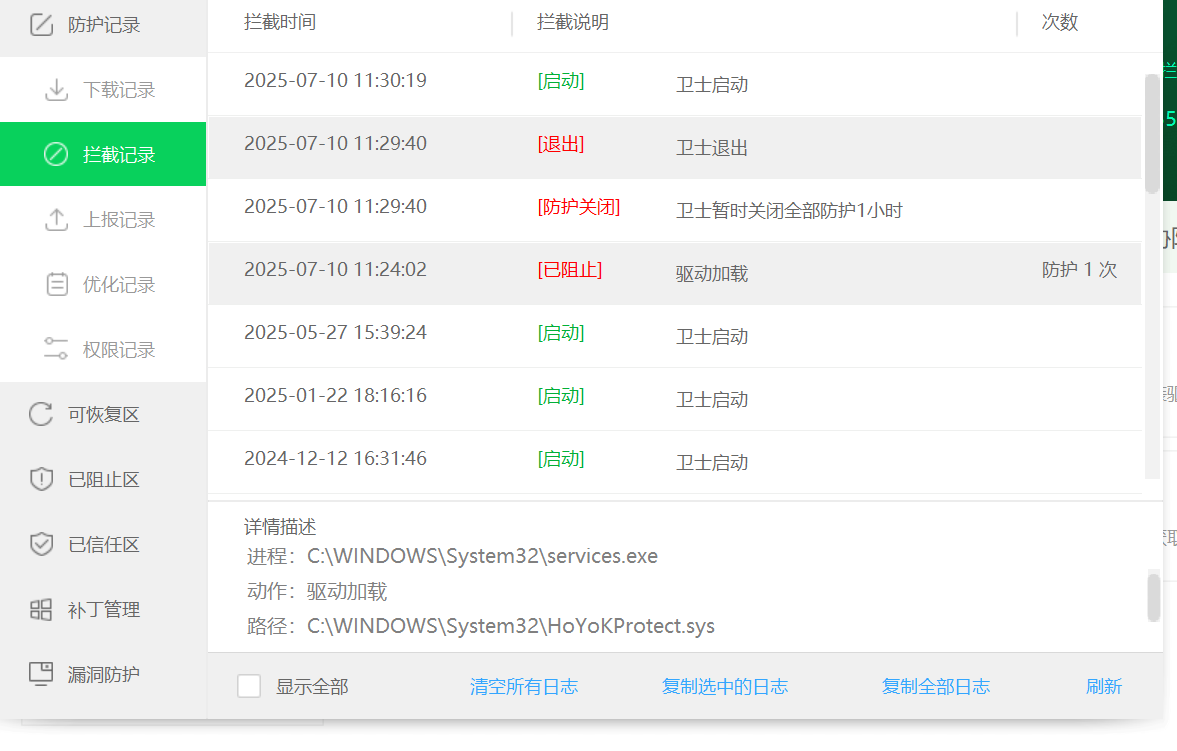Select the 拦截记录 sidebar tab
This screenshot has width=1177, height=751.
[x=103, y=155]
